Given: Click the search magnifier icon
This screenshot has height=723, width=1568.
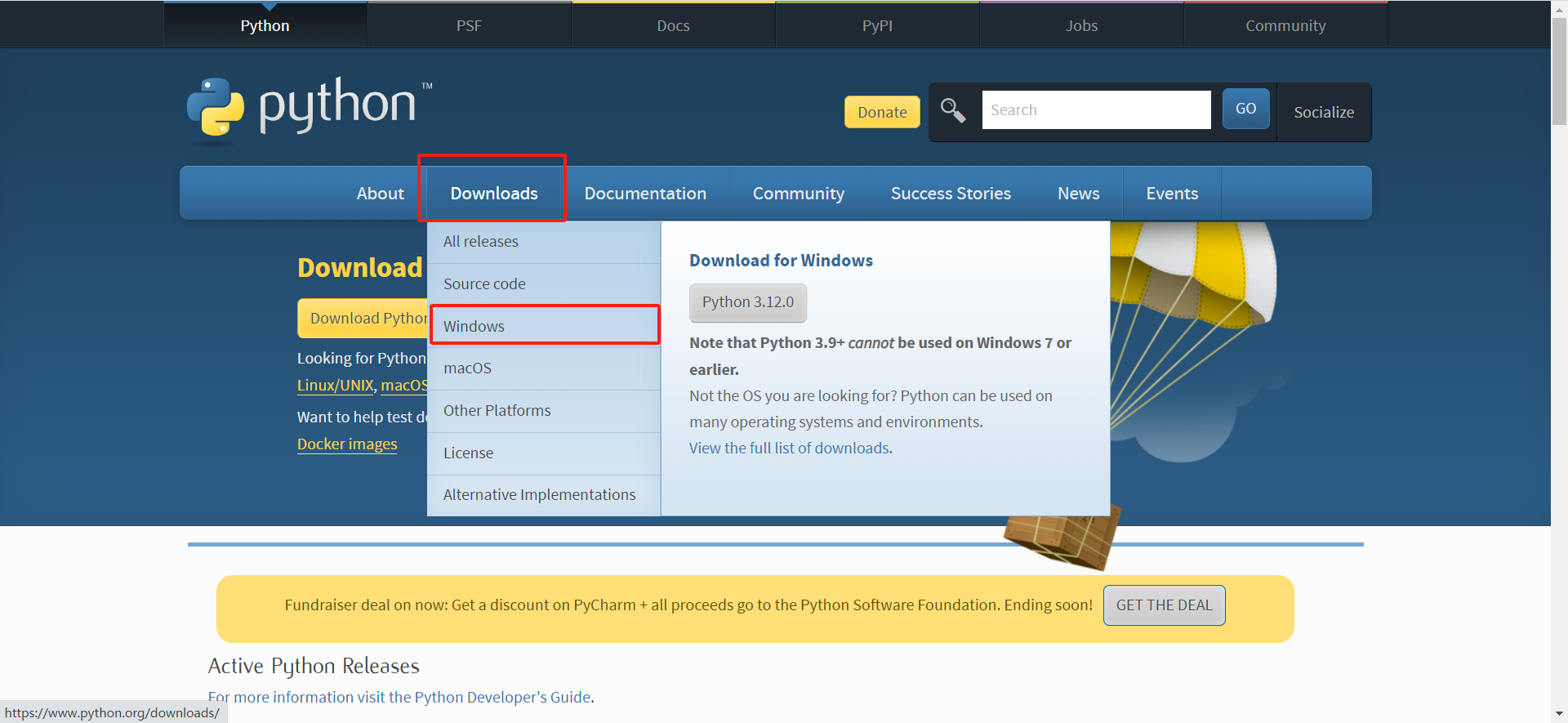Looking at the screenshot, I should pos(953,110).
